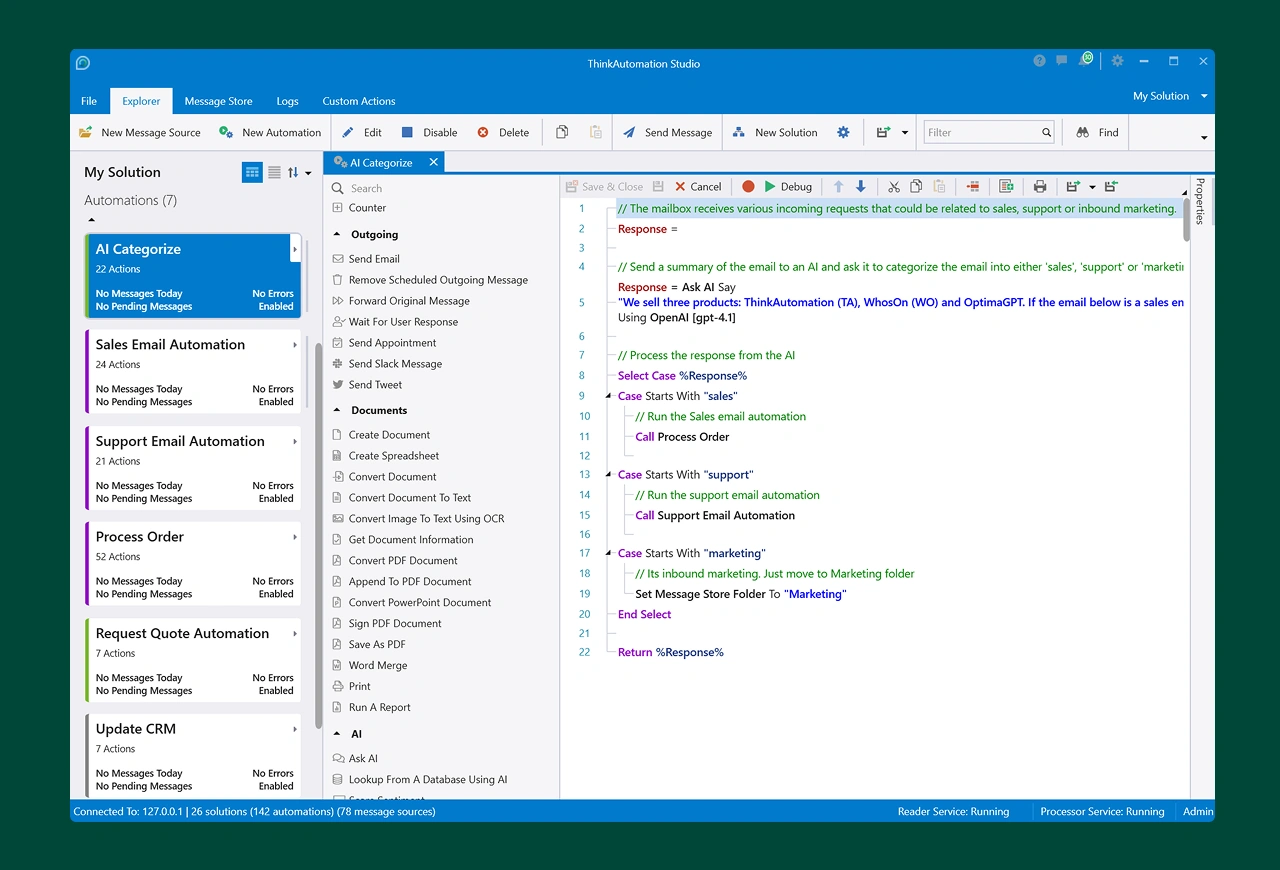Open the sort order dropdown in My Solution
This screenshot has height=870, width=1280.
pyautogui.click(x=300, y=173)
